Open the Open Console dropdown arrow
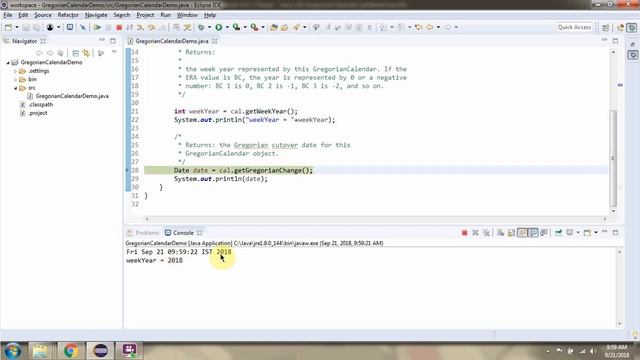This screenshot has height=360, width=640. click(596, 233)
